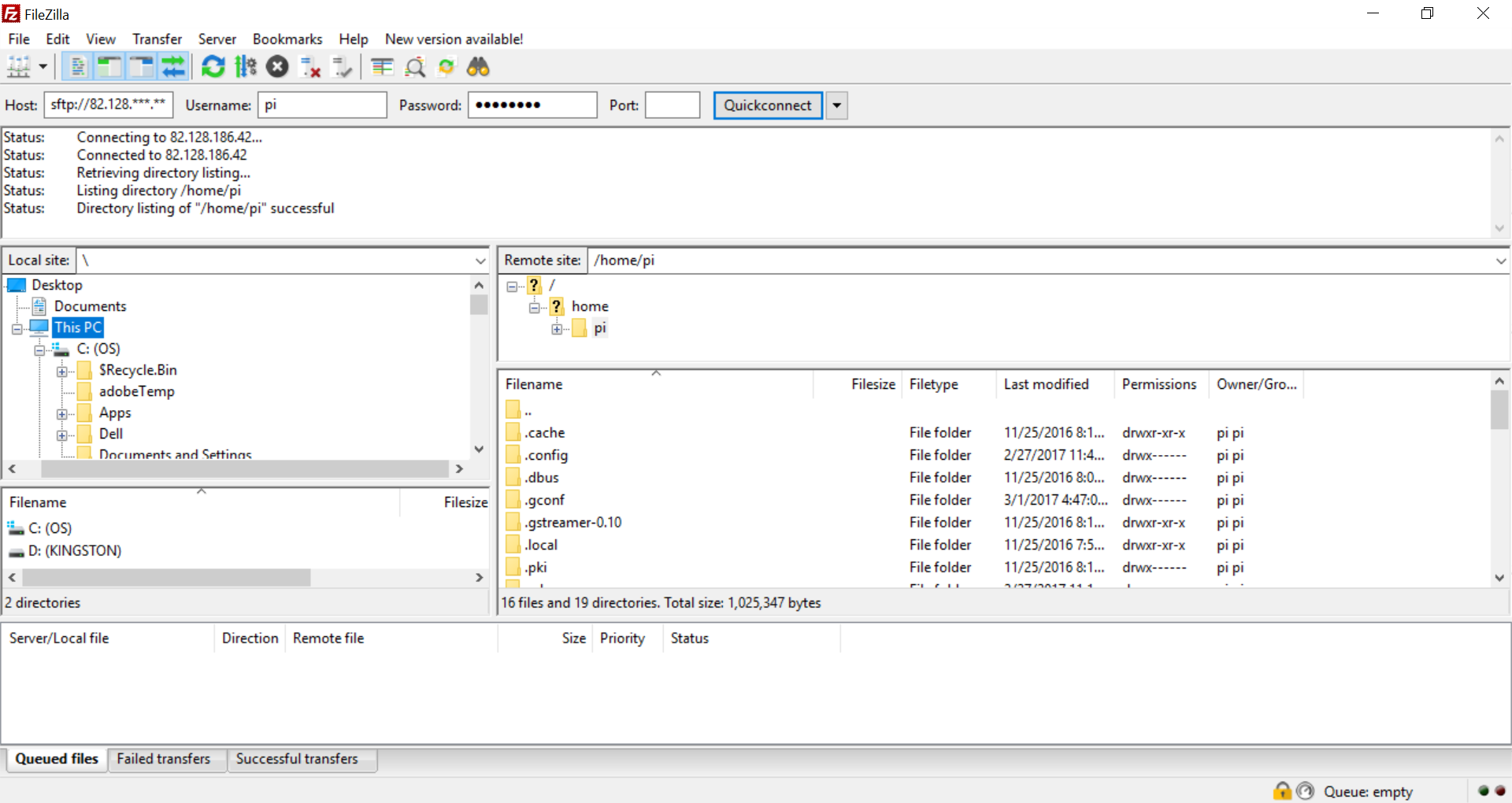Screen dimensions: 1512x803
Task: Collapse the C: (OS) drive node
Action: click(39, 350)
